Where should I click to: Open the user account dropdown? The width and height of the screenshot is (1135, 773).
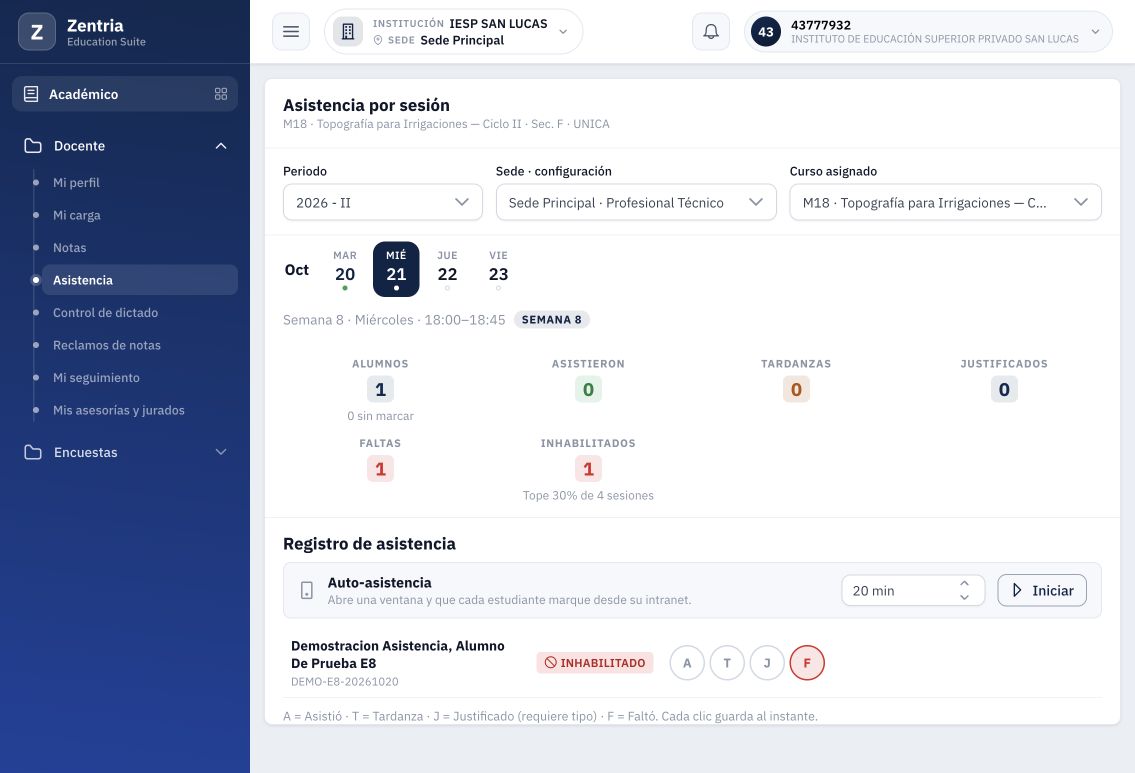[x=929, y=32]
